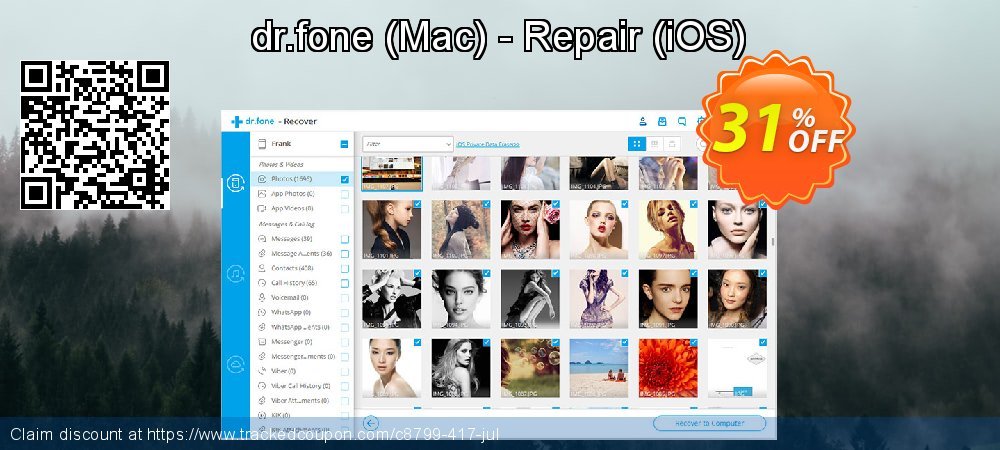This screenshot has height=450, width=1000.
Task: Click the Call History category icon
Action: coord(261,283)
